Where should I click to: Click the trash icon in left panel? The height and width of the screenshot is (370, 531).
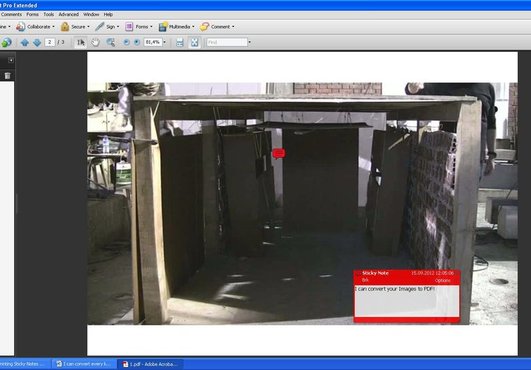coord(7,75)
